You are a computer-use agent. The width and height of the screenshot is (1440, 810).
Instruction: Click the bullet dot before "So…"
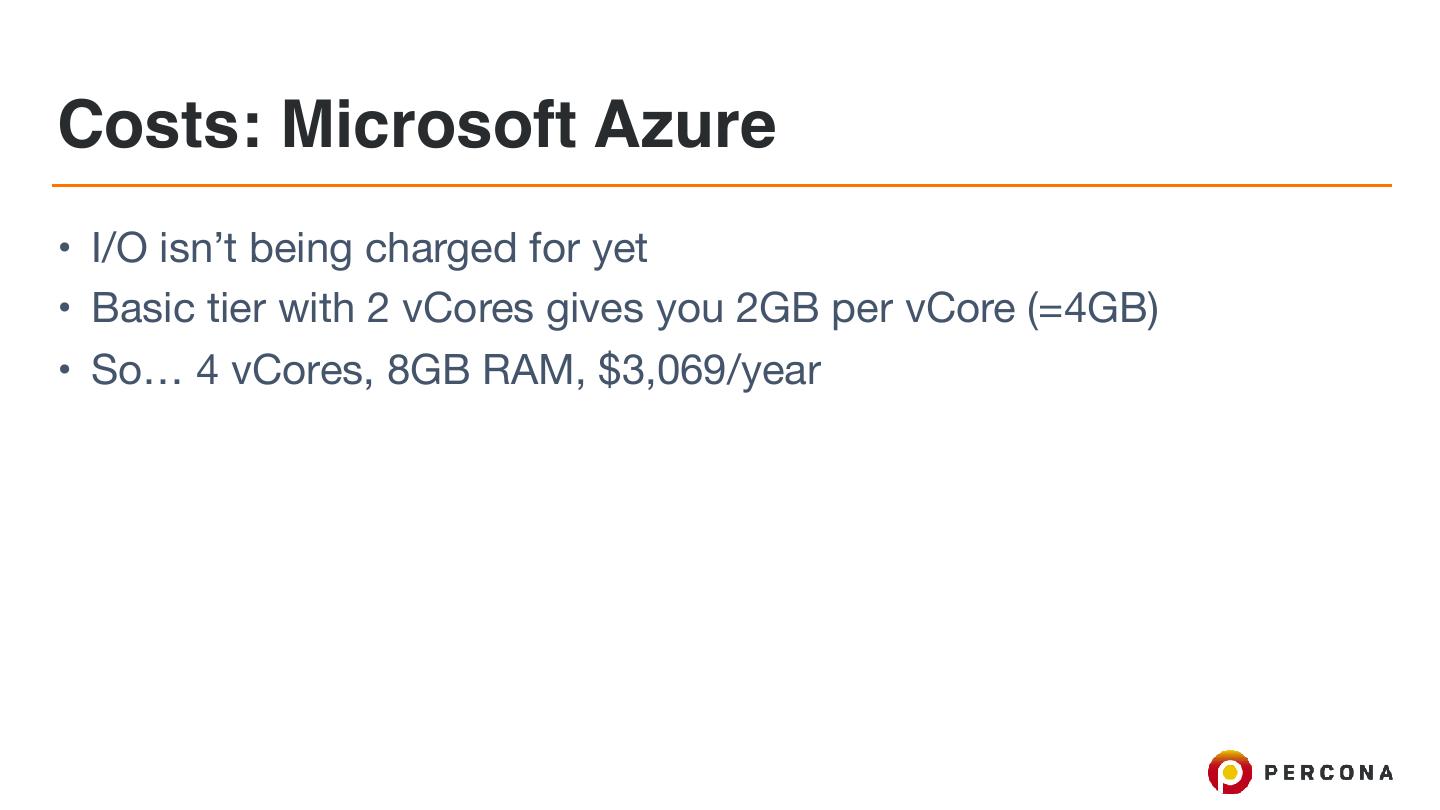click(x=65, y=370)
